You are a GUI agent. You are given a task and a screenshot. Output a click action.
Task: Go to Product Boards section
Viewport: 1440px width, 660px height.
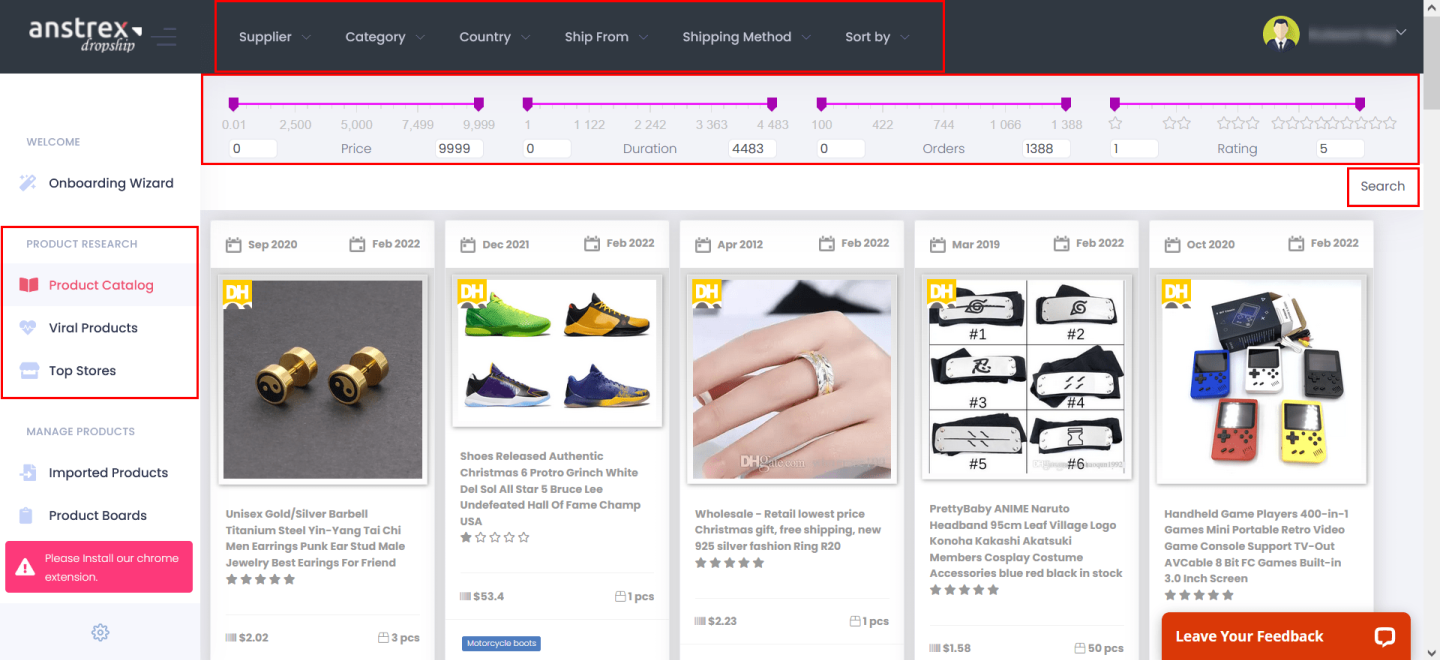tap(97, 516)
